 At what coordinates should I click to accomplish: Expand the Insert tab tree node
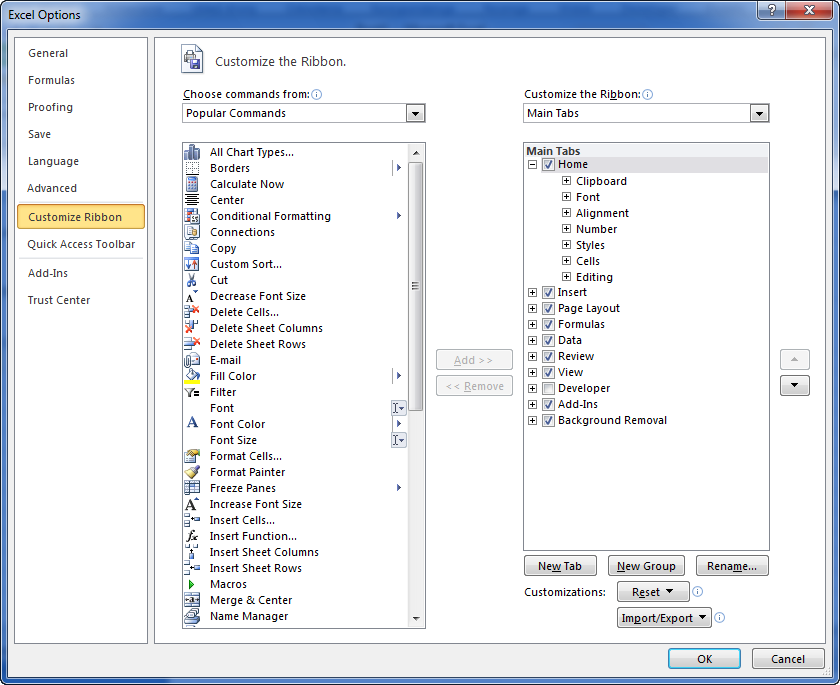point(532,292)
